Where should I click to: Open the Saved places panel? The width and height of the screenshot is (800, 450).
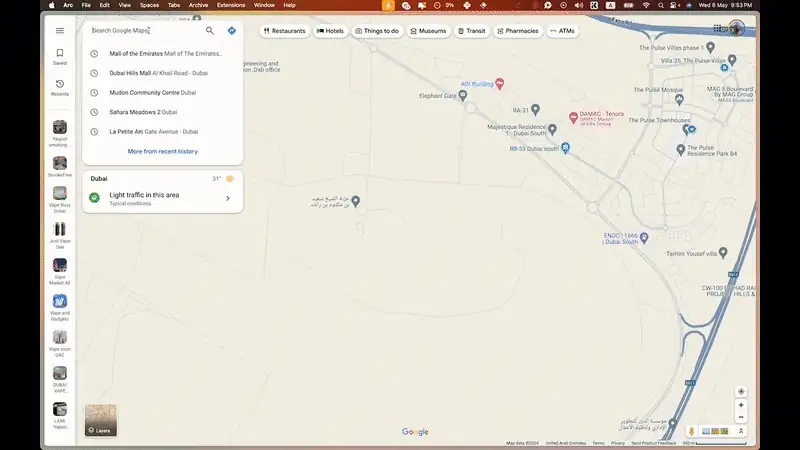click(60, 57)
